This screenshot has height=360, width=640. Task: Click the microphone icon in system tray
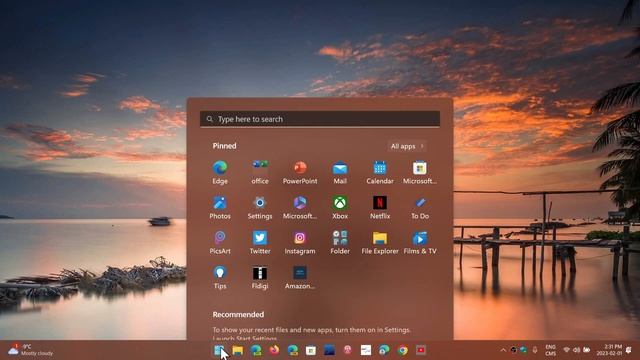coord(535,350)
